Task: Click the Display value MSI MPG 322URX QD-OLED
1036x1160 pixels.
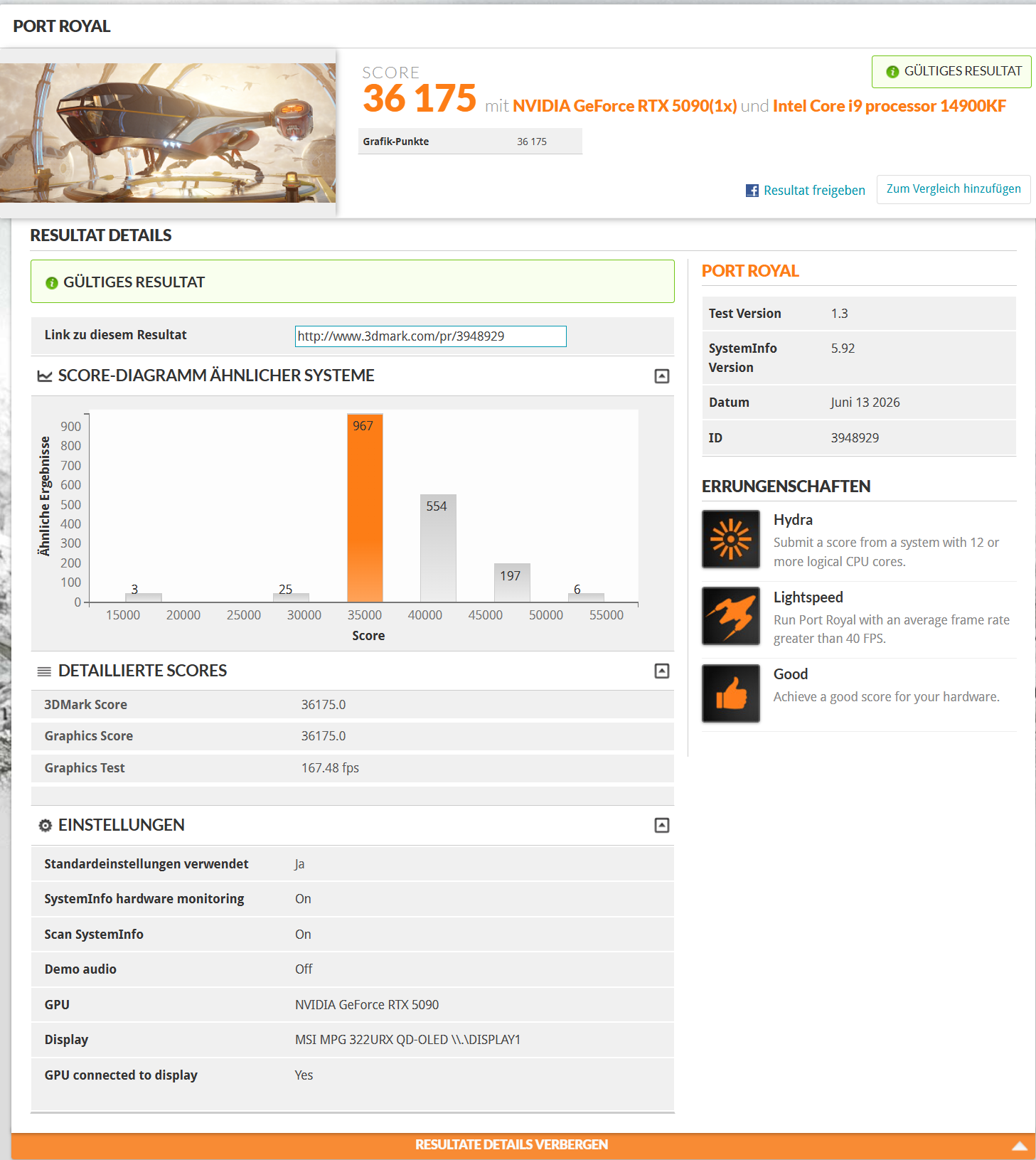Action: coord(407,1040)
